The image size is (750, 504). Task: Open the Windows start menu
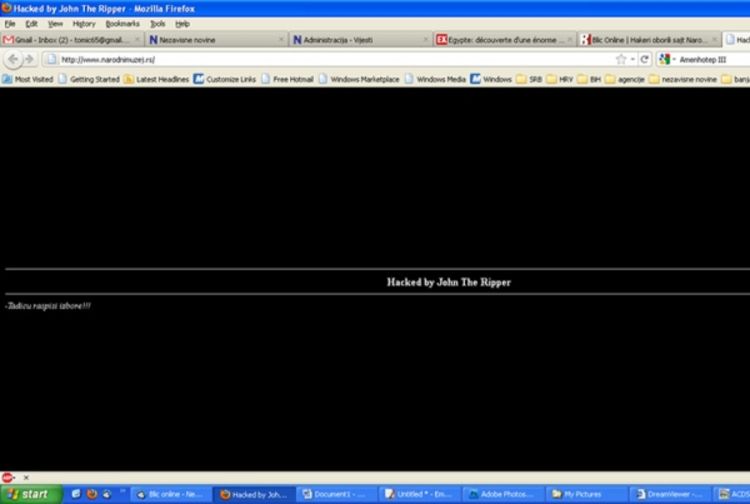[x=31, y=494]
